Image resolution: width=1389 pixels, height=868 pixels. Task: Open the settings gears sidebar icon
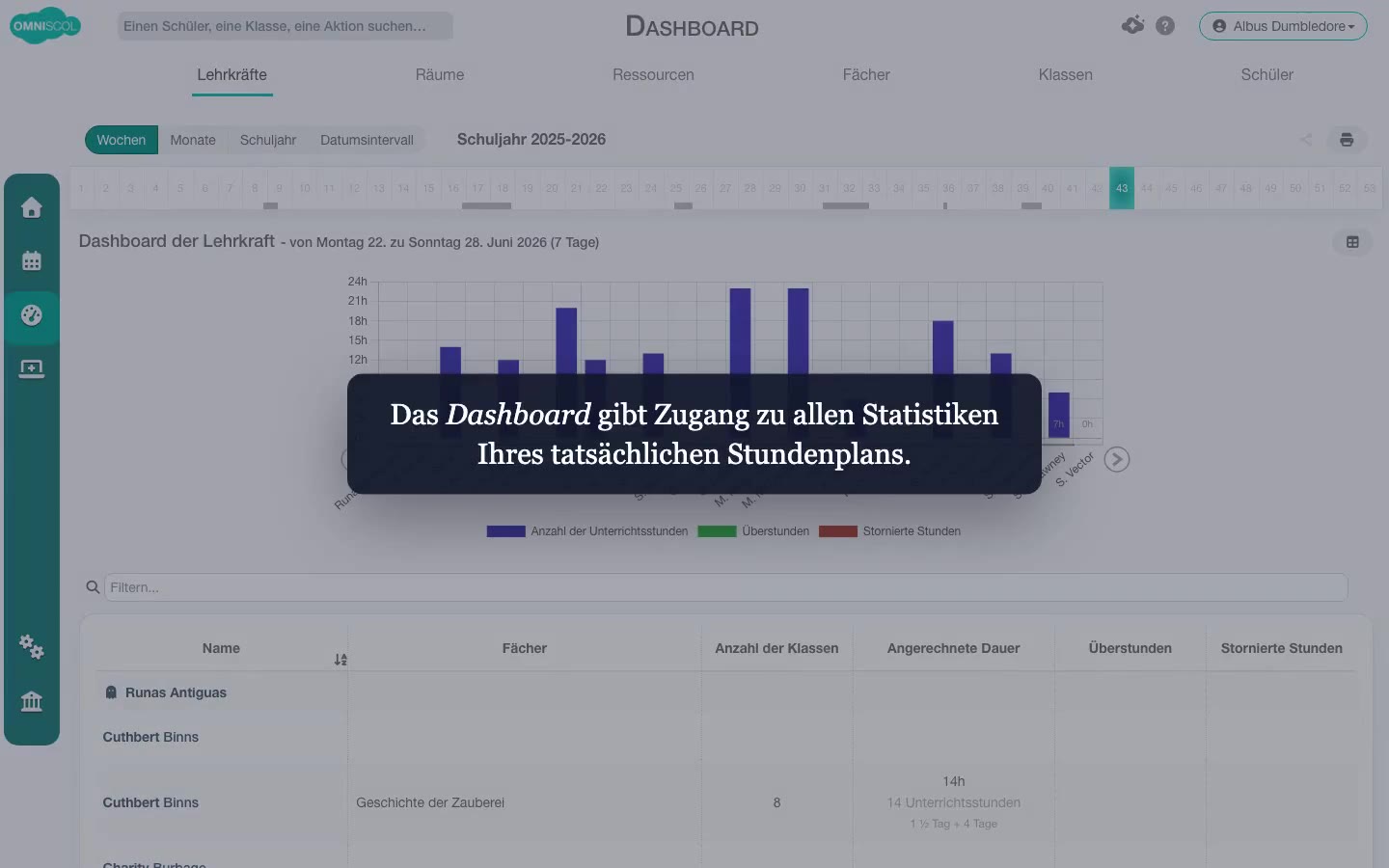[32, 646]
